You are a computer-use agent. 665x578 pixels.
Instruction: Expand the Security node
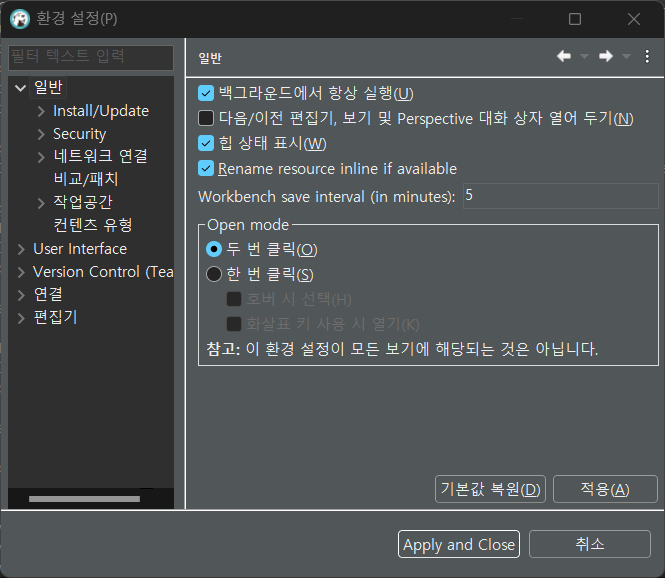[41, 134]
